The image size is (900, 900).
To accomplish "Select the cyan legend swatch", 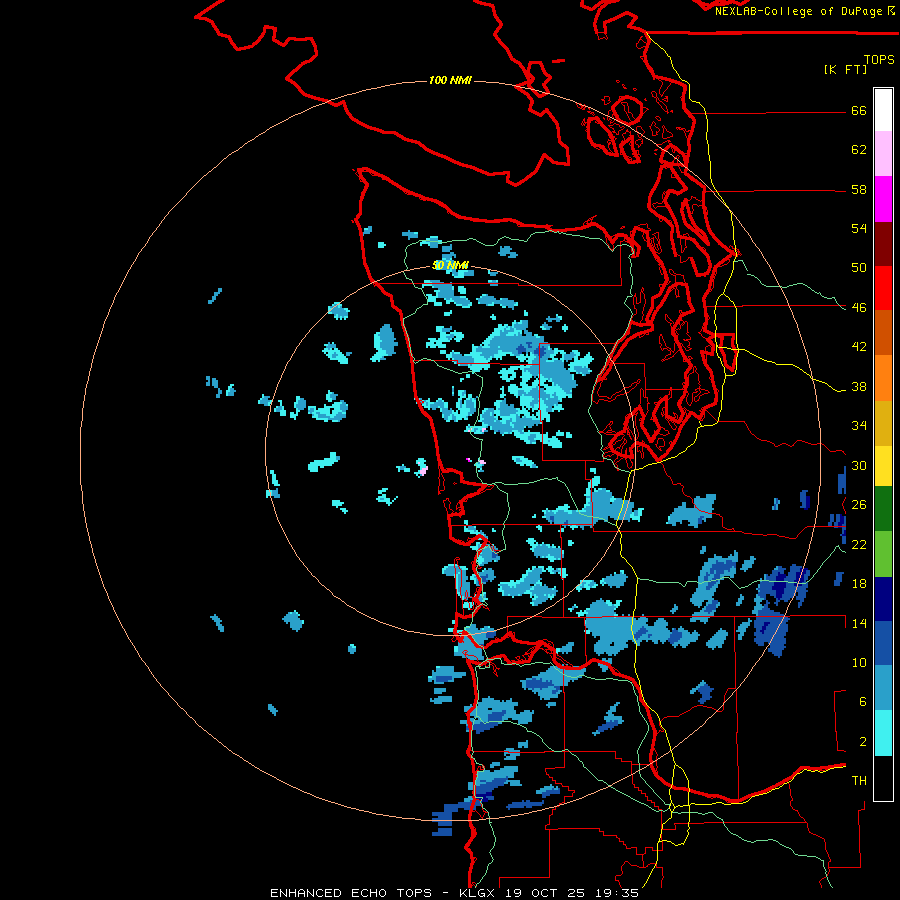I will pyautogui.click(x=883, y=733).
